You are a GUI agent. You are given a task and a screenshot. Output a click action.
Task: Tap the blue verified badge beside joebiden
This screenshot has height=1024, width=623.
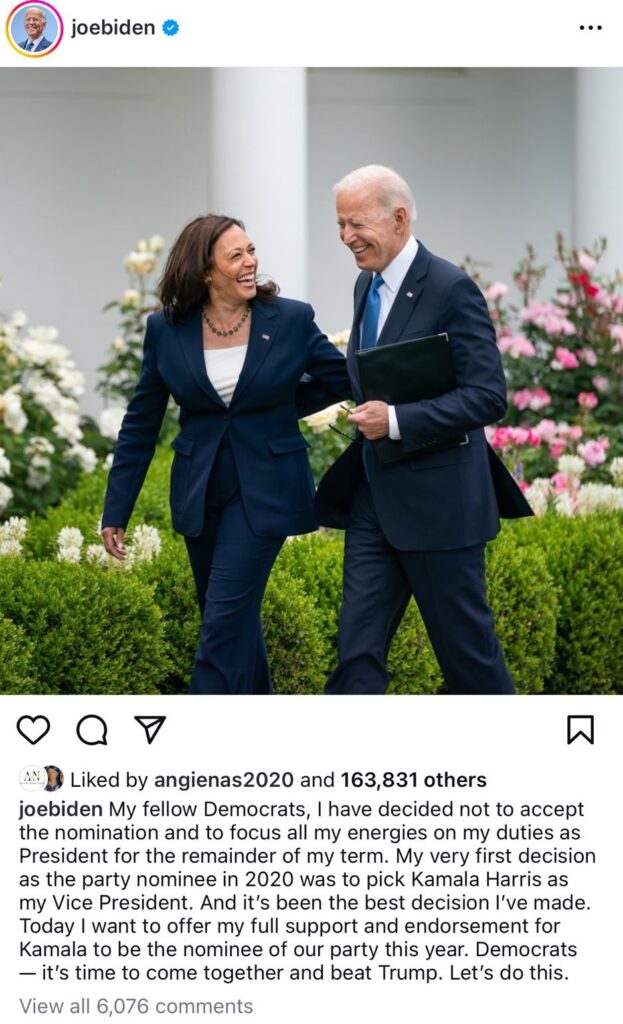point(170,28)
